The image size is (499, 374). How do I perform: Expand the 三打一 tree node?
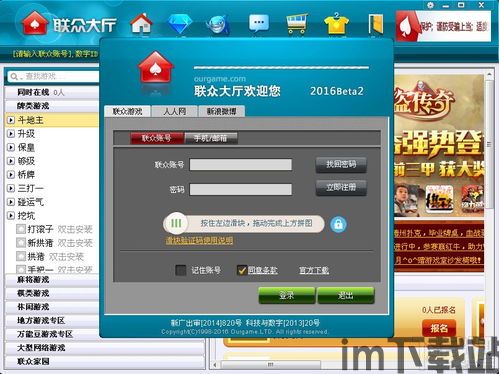tap(11, 188)
